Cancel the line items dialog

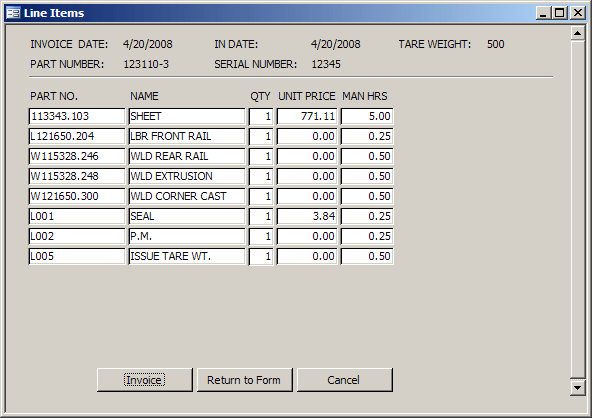tap(345, 380)
